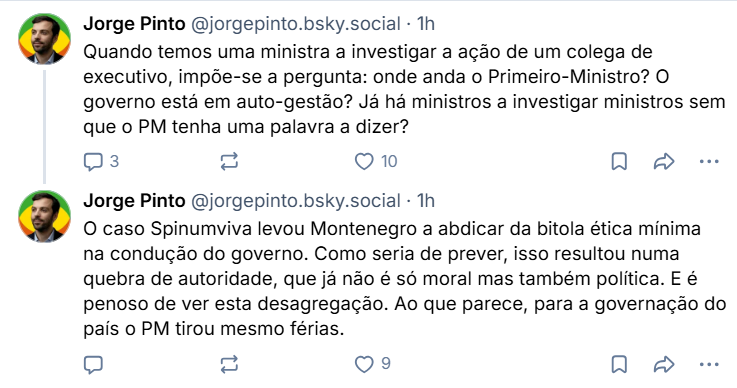Image resolution: width=737 pixels, height=388 pixels.
Task: Open the 1h timestamp on second post
Action: [x=426, y=201]
